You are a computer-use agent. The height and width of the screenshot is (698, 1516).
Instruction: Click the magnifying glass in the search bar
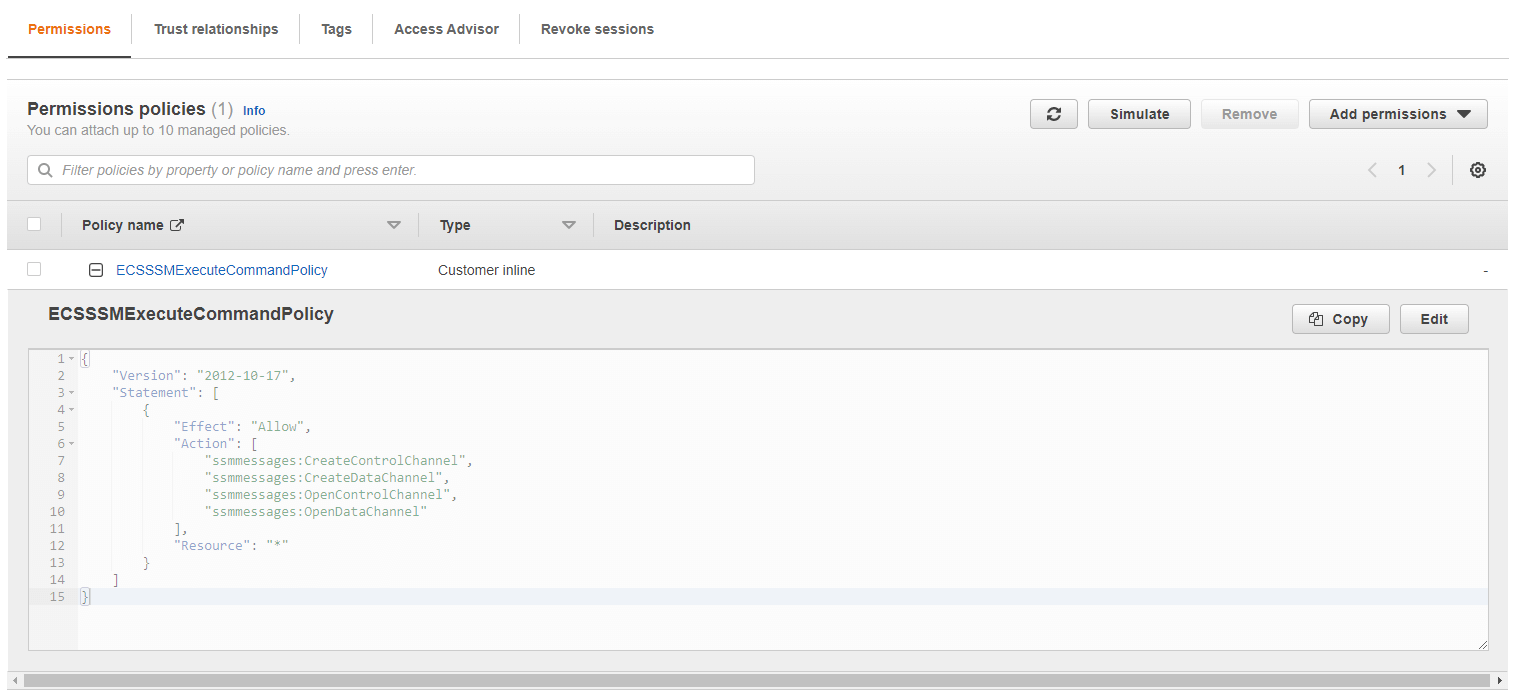pos(45,170)
